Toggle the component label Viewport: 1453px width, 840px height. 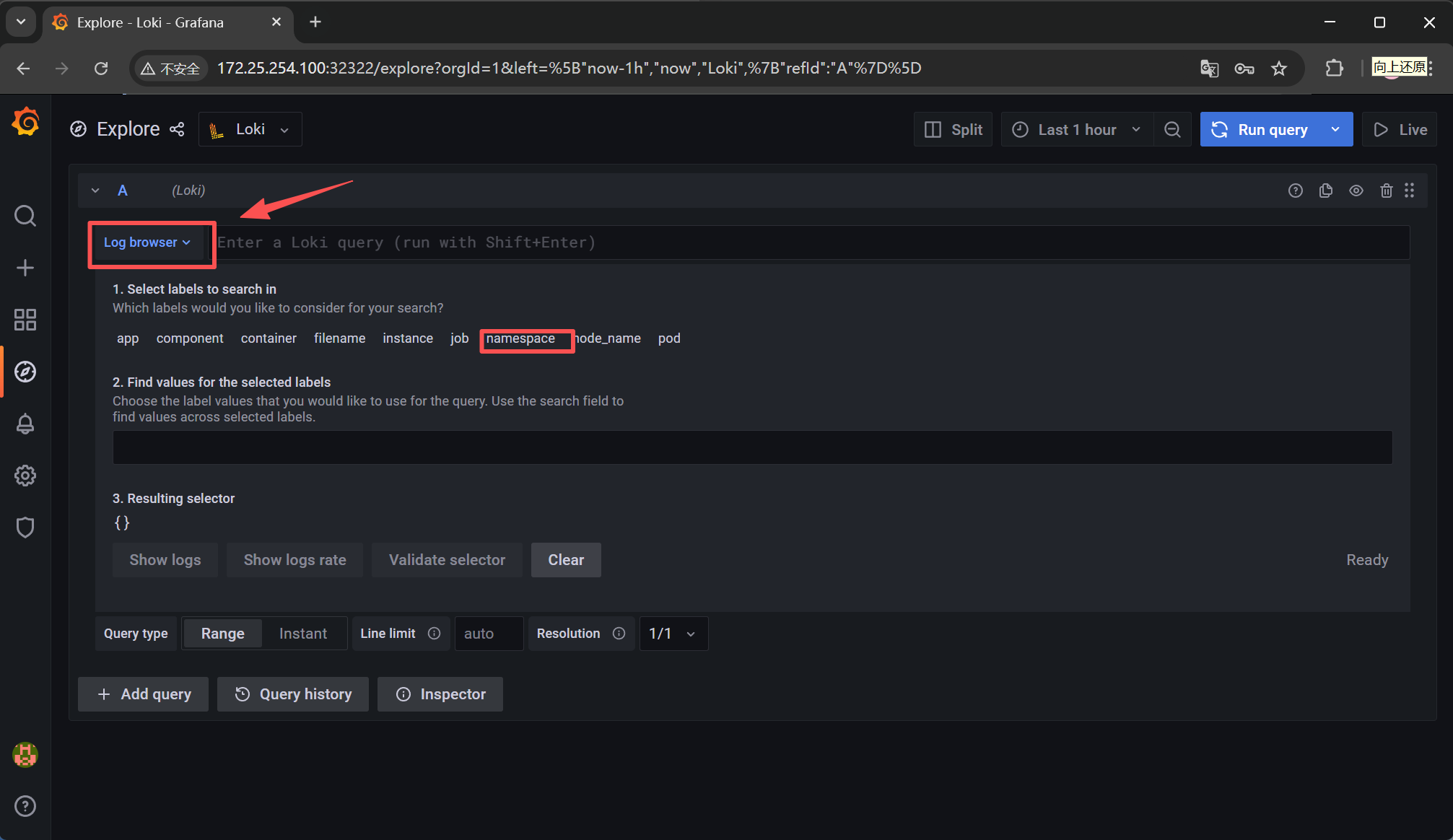point(190,338)
